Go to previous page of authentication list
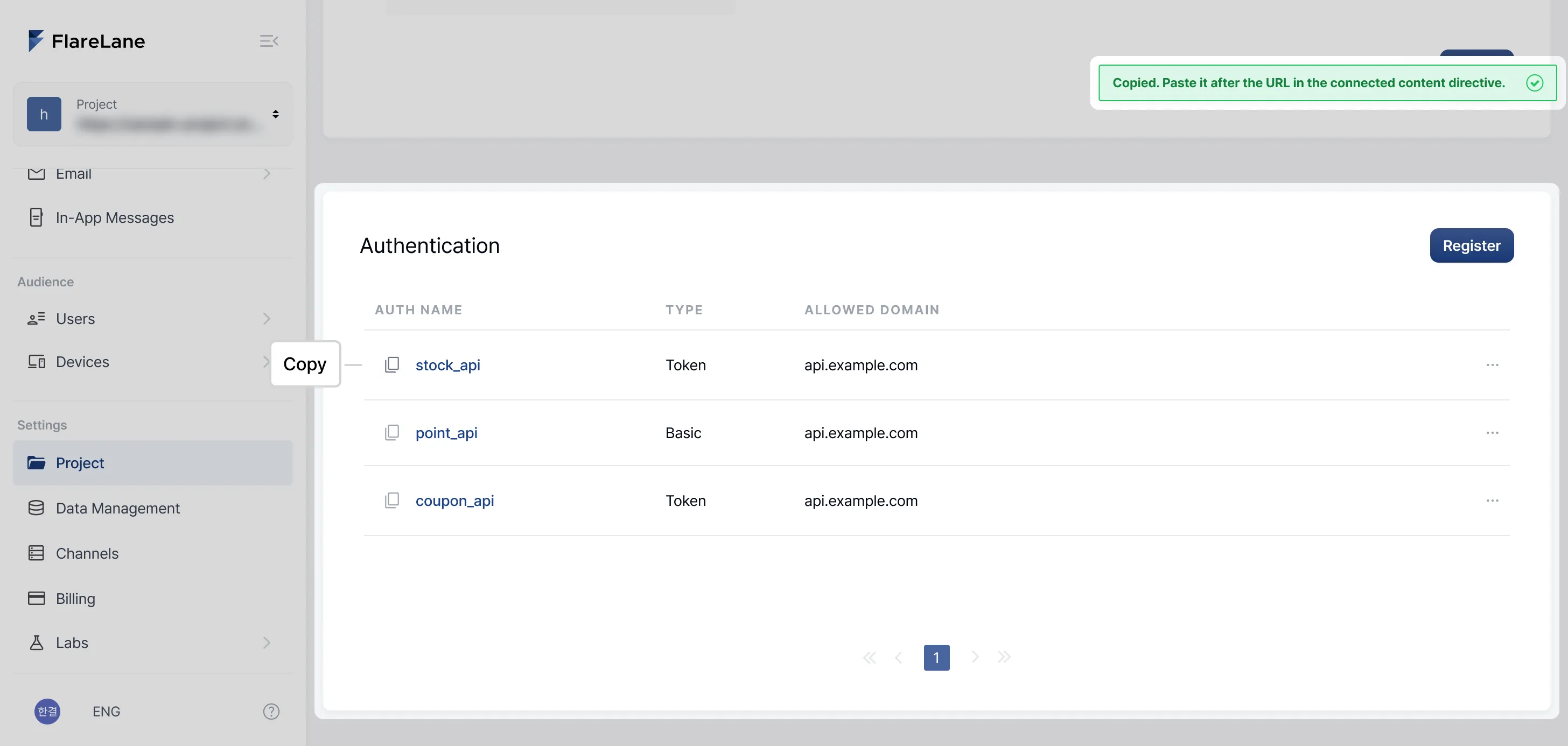 click(x=899, y=657)
